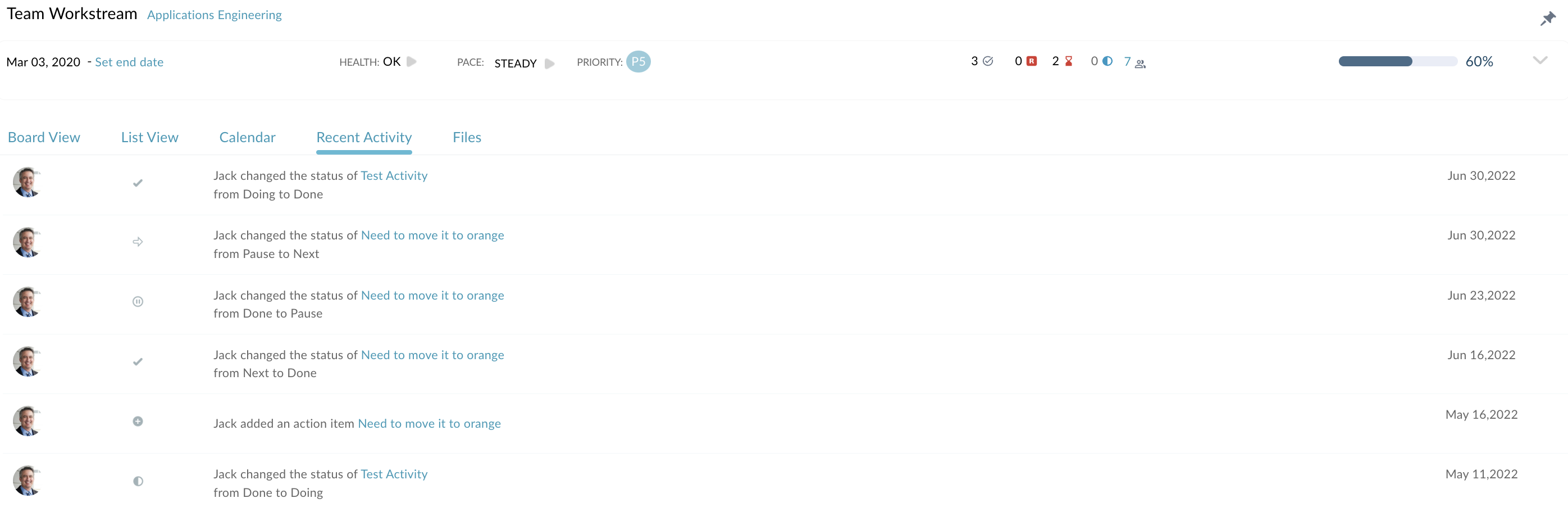Click Jack's avatar on Done to Doing entry
This screenshot has width=1568, height=507.
pos(27,481)
